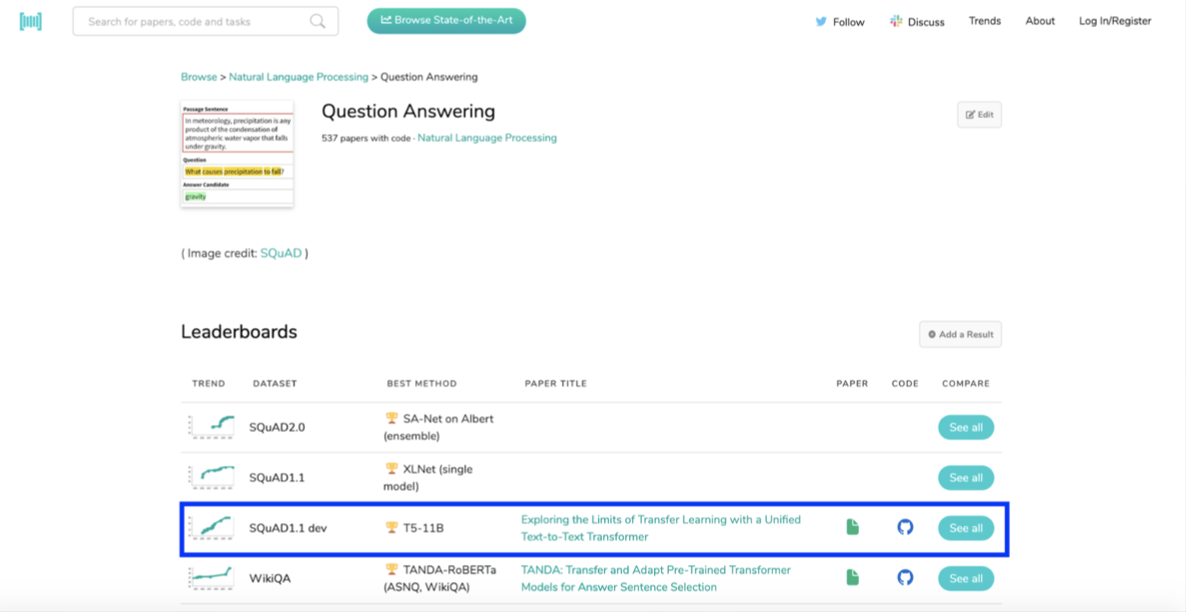Image resolution: width=1186 pixels, height=612 pixels.
Task: Click Browse State-of-the-Art button
Action: click(446, 20)
